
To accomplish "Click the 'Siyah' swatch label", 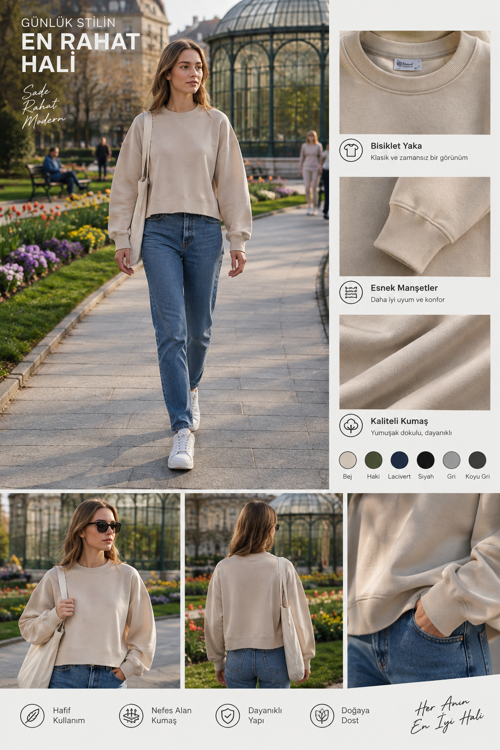I will (425, 476).
